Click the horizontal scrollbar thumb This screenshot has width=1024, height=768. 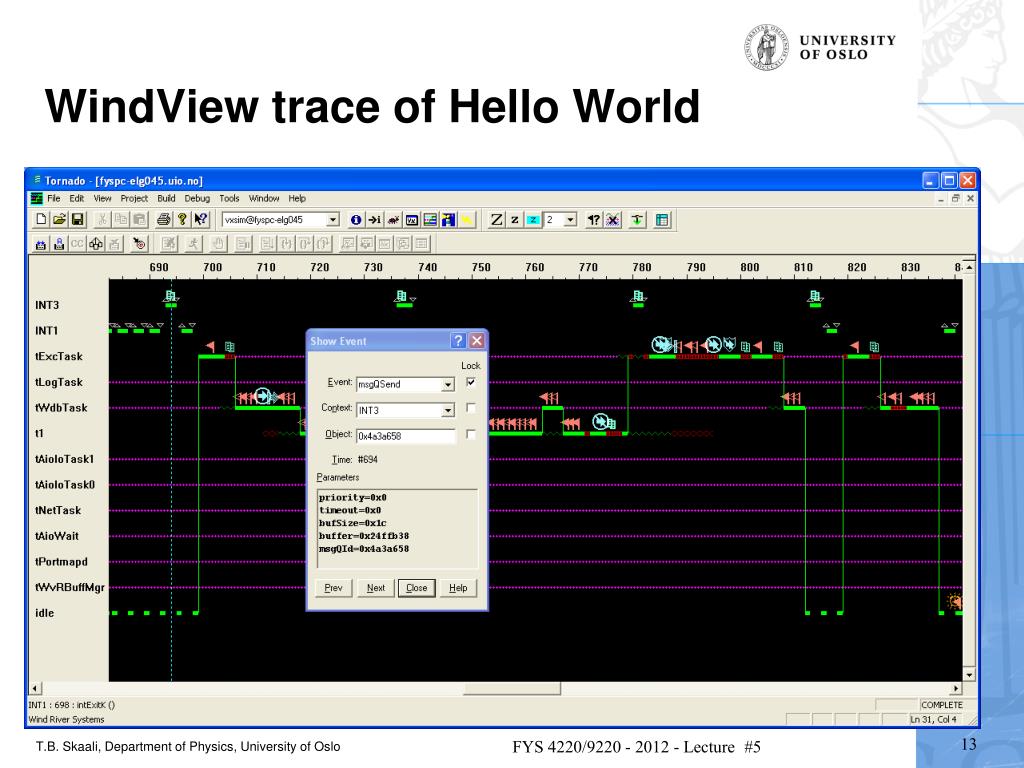tap(512, 688)
